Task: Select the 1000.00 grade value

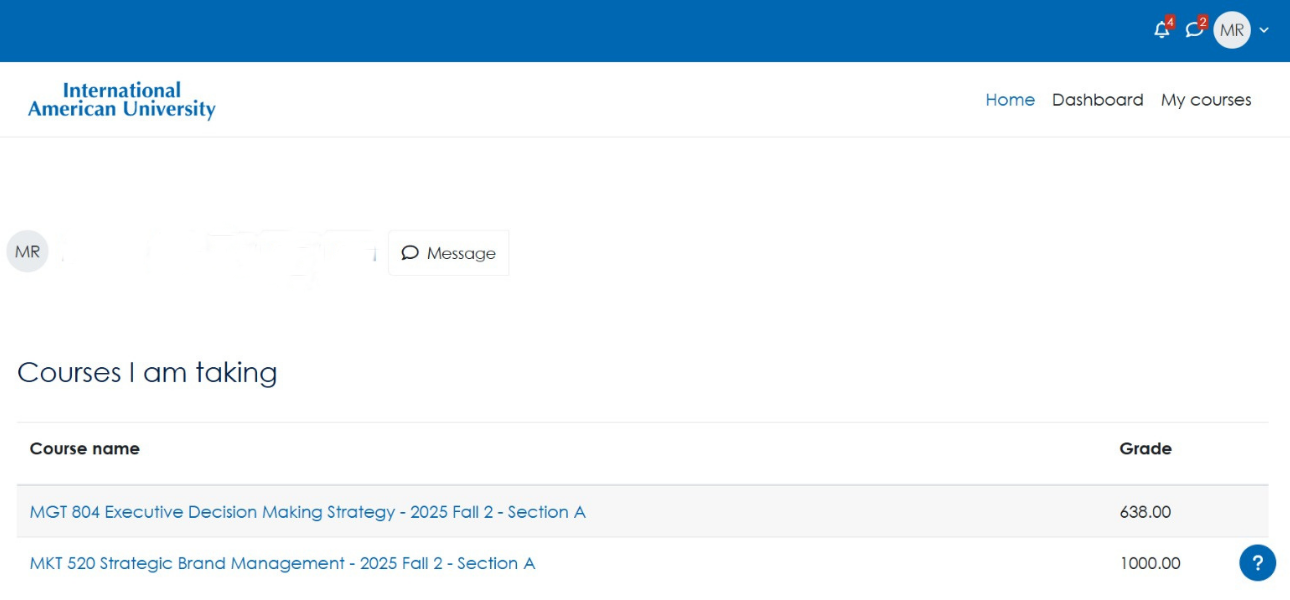Action: point(1150,563)
